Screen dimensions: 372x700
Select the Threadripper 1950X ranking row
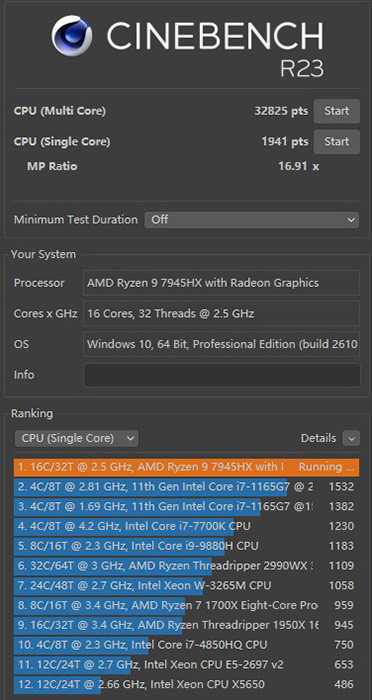click(x=186, y=625)
